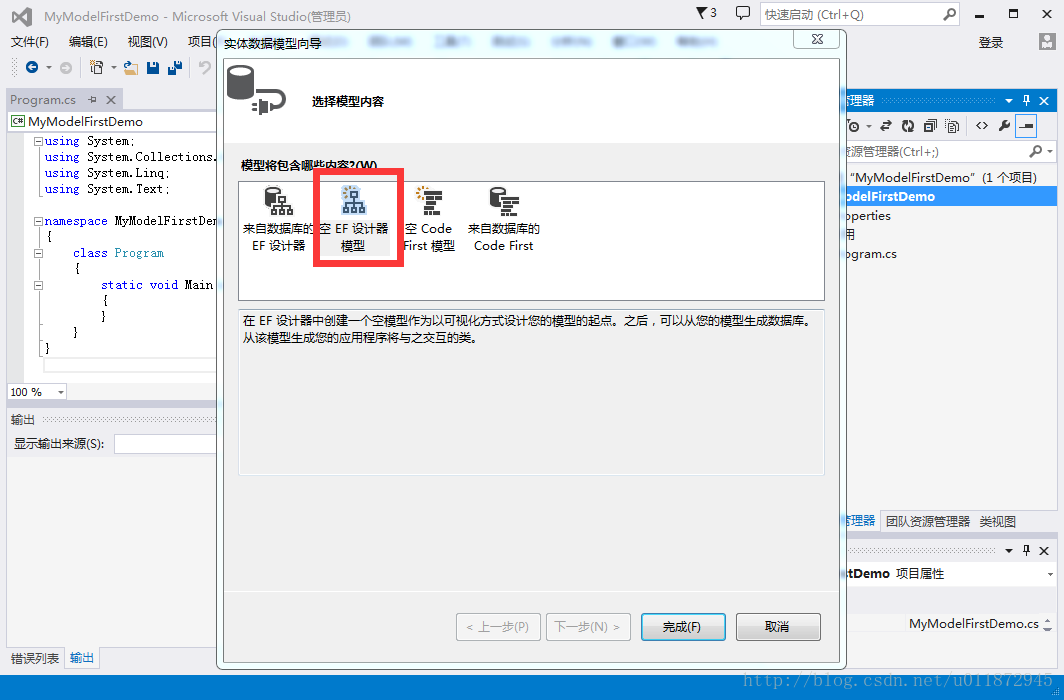Screen dimensions: 1064x700
Task: Open the notifications flag icon
Action: tap(702, 13)
